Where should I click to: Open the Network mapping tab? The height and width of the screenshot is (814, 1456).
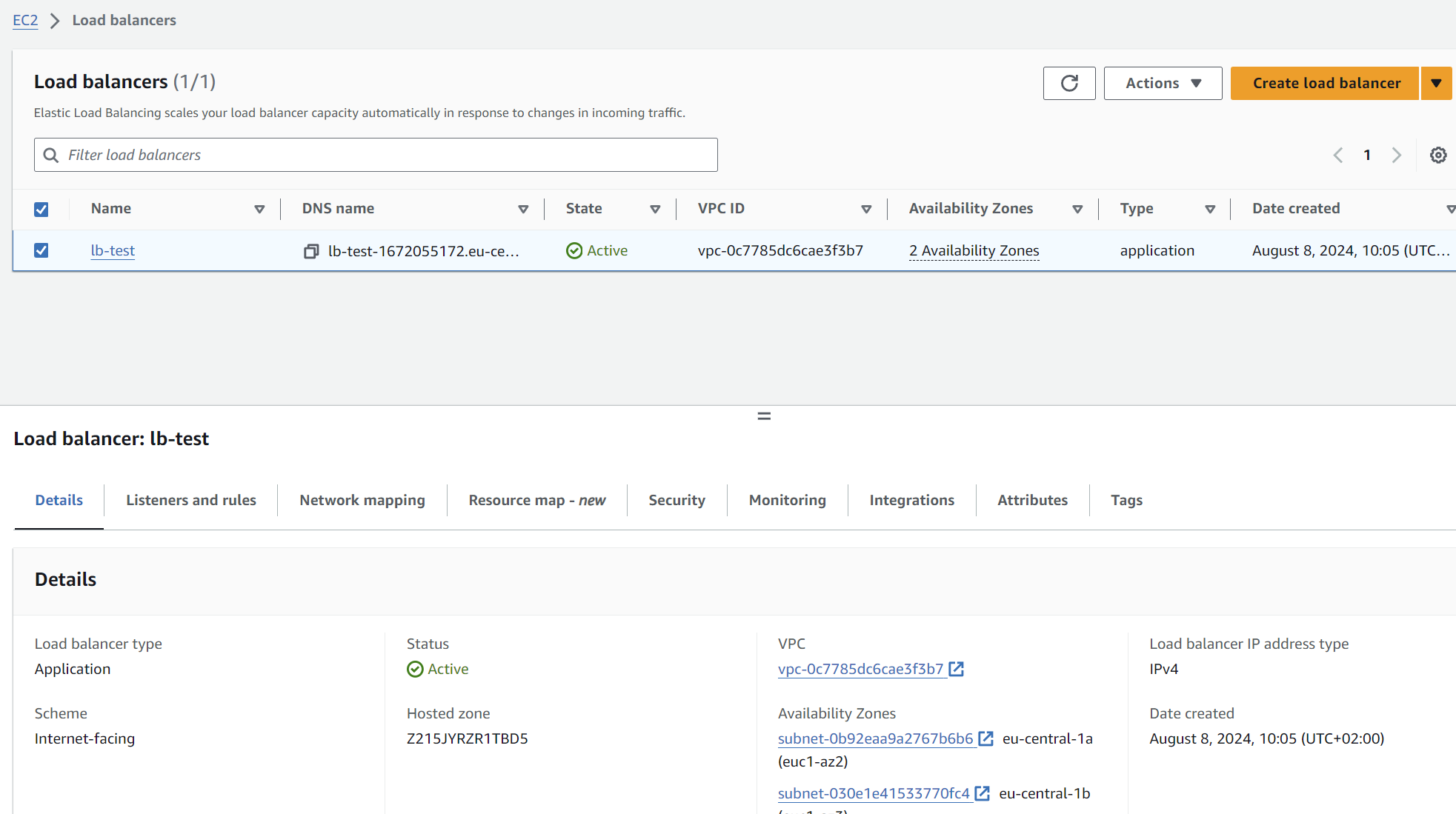click(362, 500)
